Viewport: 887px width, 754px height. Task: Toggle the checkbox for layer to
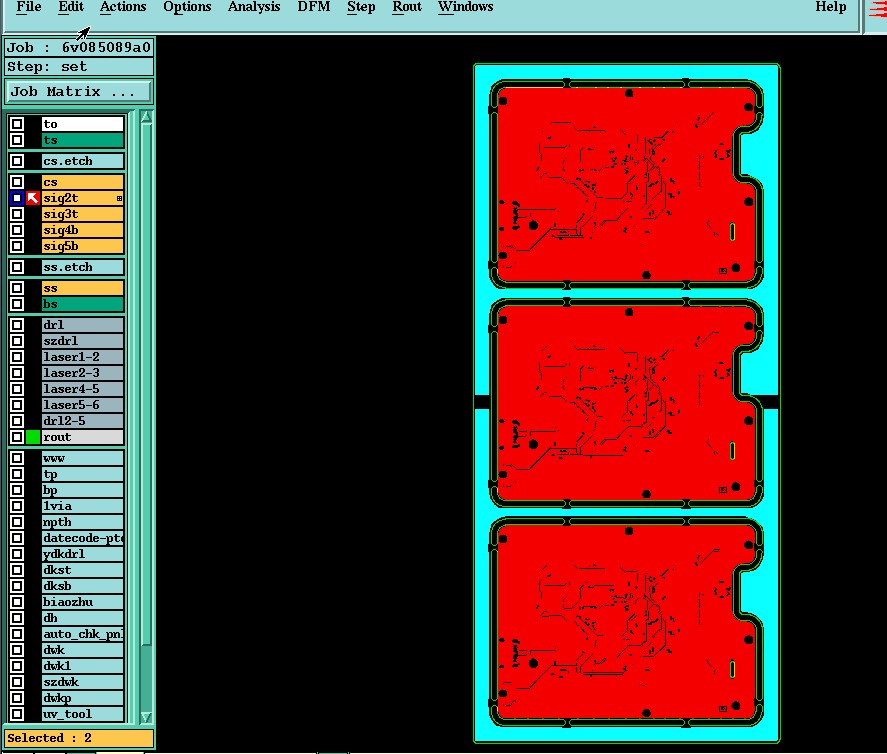17,124
